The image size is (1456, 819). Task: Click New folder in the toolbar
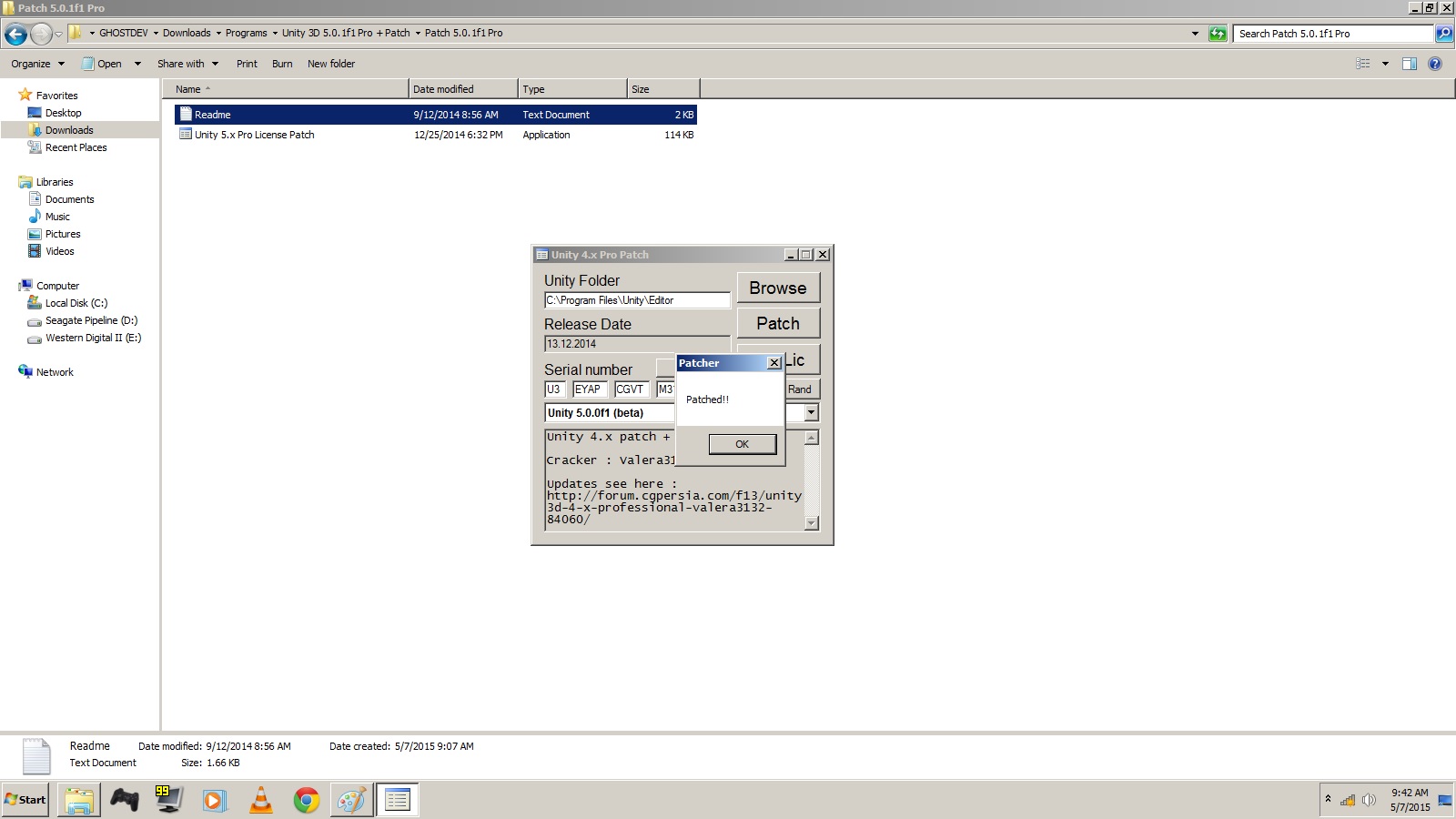pos(331,64)
